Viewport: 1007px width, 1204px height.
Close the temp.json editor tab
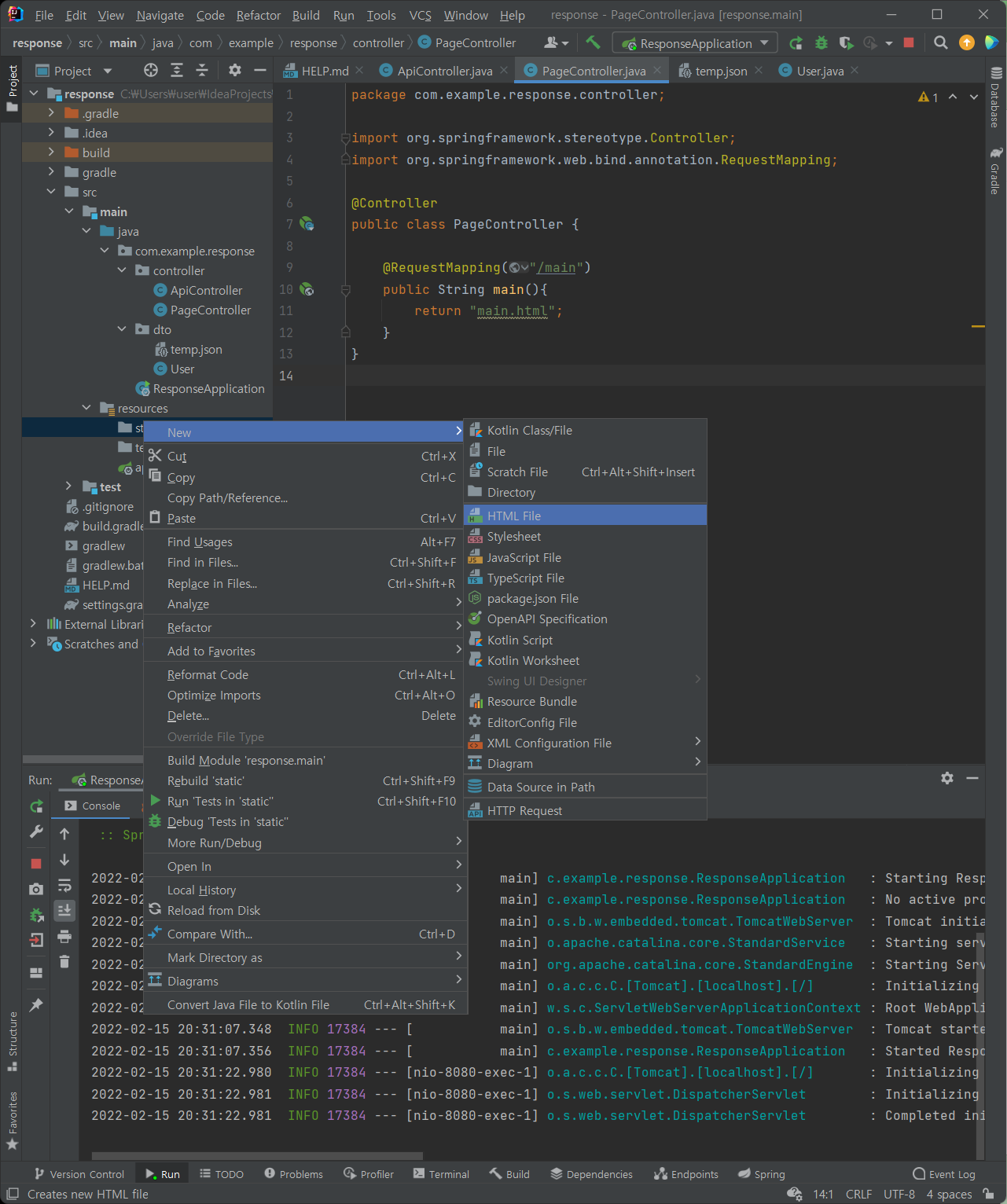click(x=759, y=70)
